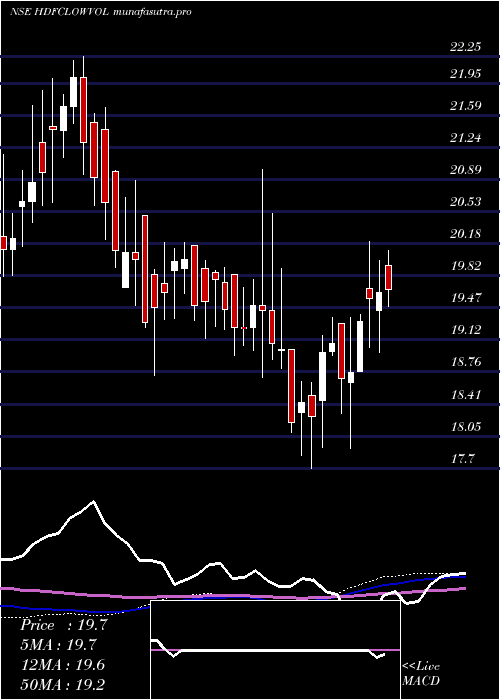The width and height of the screenshot is (500, 700).
Task: Click the 18.41 price axis label
Action: pyautogui.click(x=466, y=395)
